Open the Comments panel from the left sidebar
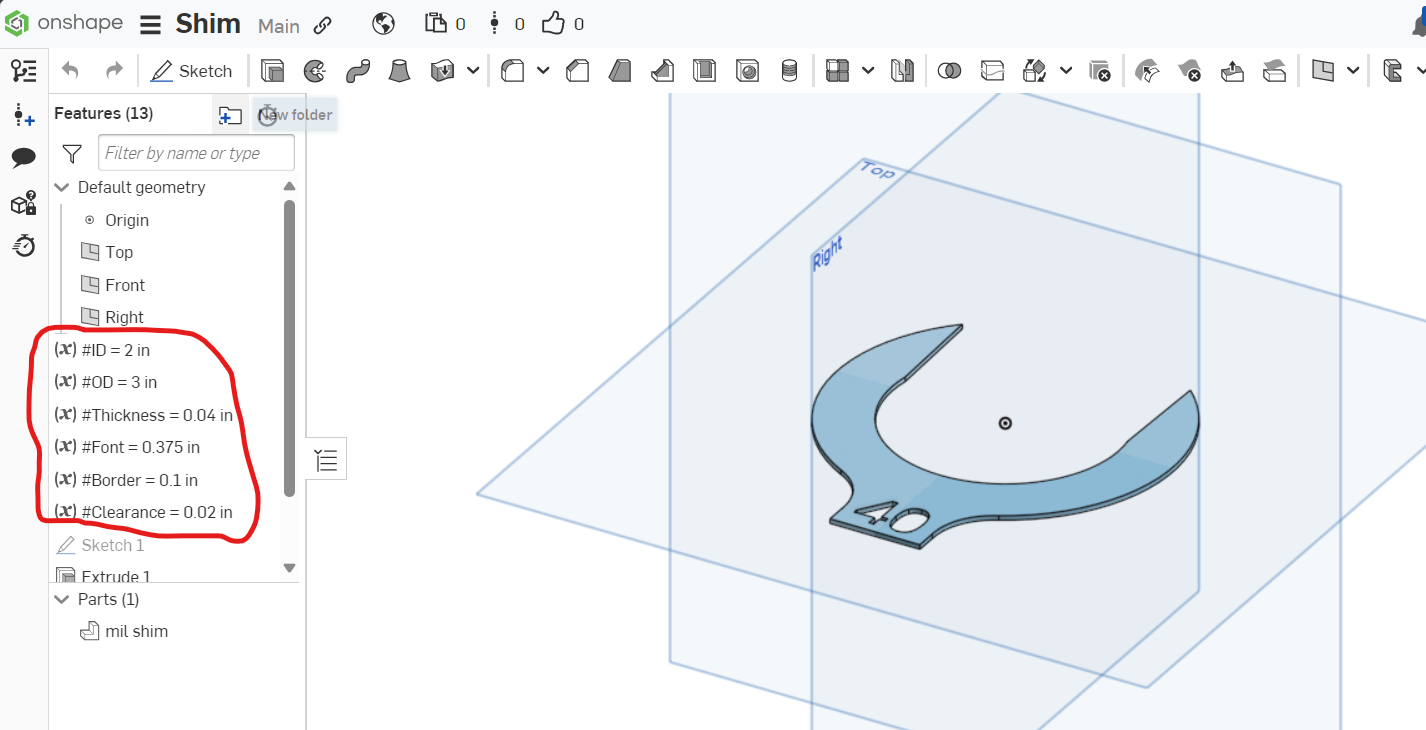Screen dimensions: 1426x730 click(x=24, y=156)
